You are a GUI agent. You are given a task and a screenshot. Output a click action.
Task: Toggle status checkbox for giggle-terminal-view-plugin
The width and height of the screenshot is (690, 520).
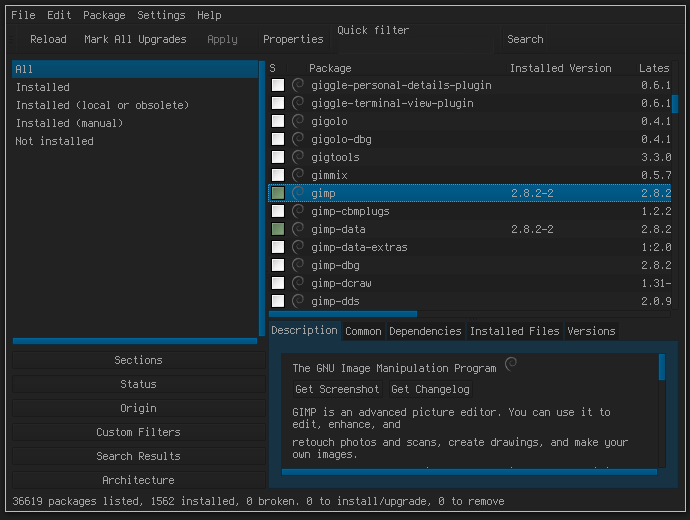pos(278,103)
